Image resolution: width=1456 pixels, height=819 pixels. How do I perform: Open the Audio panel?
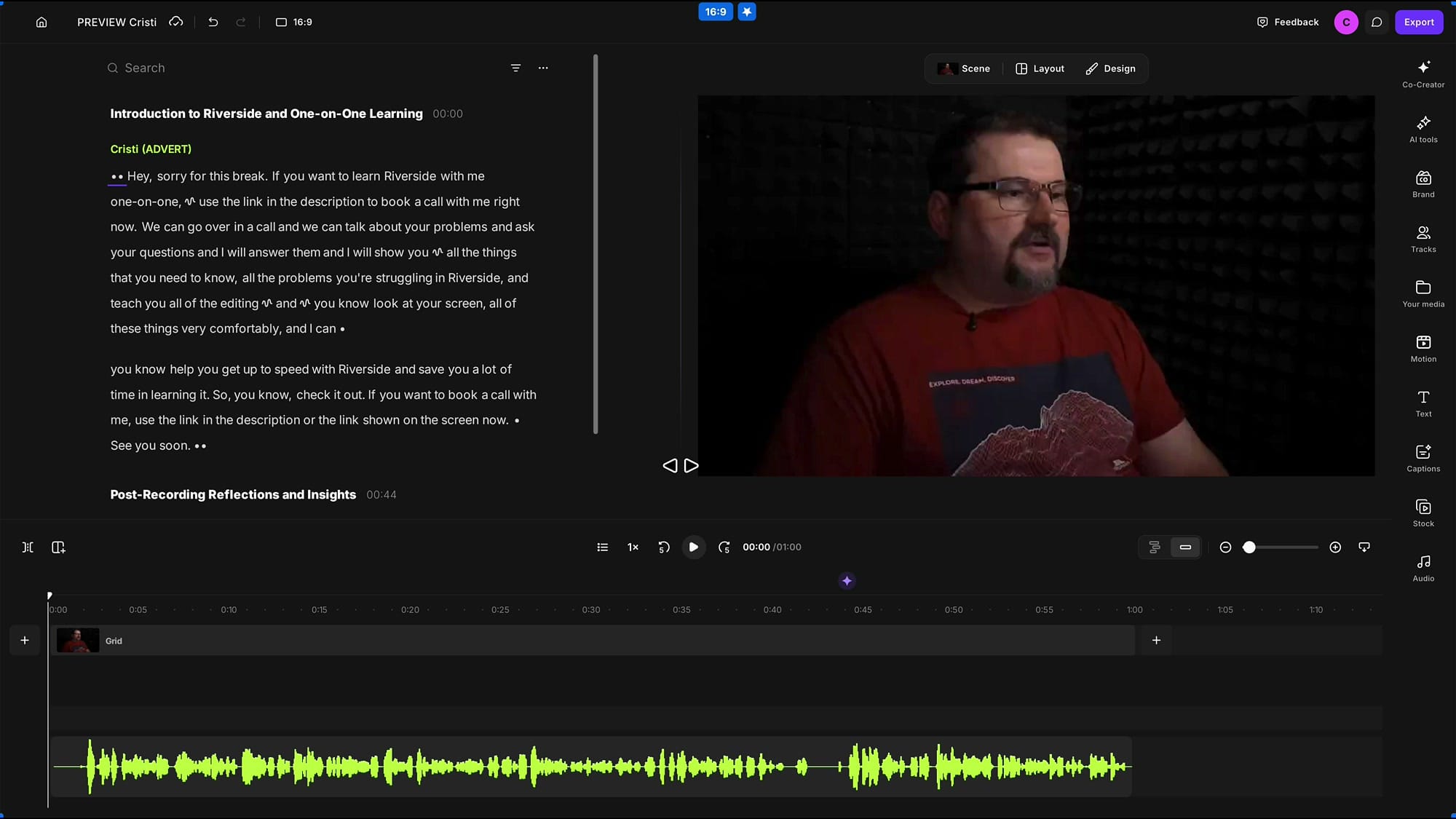click(x=1423, y=568)
